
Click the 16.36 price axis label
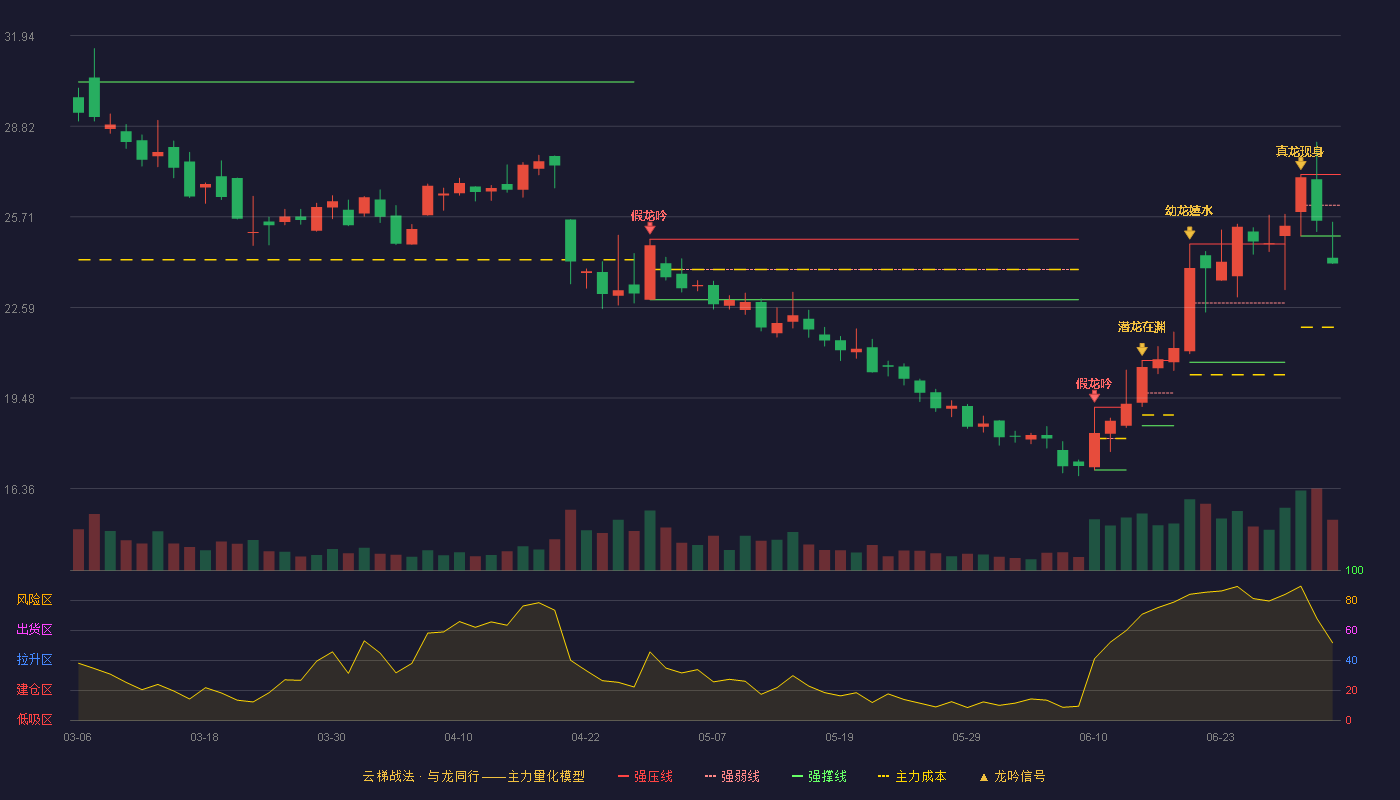[20, 490]
